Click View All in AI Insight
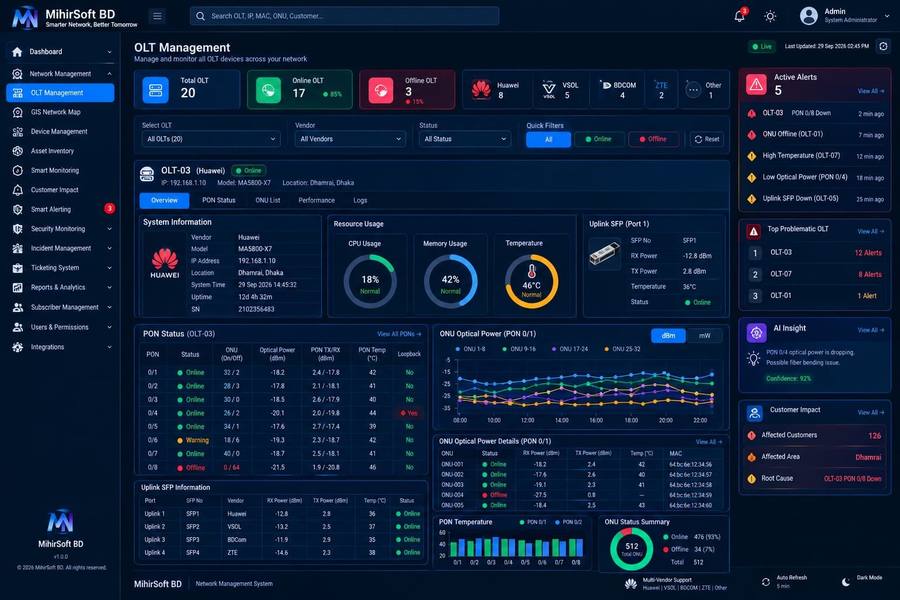The image size is (900, 600). pyautogui.click(x=871, y=330)
